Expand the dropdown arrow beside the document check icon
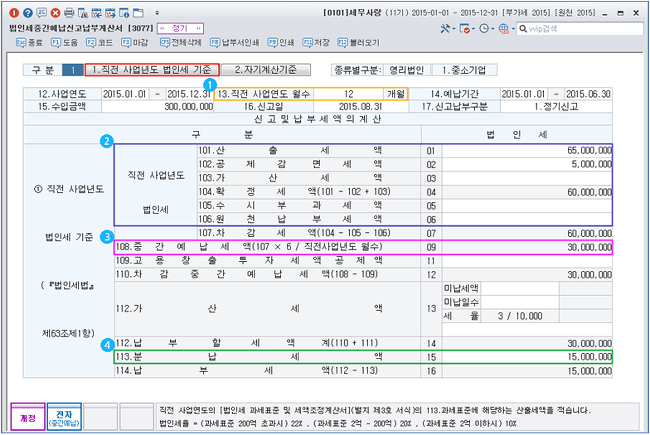 [x=473, y=29]
